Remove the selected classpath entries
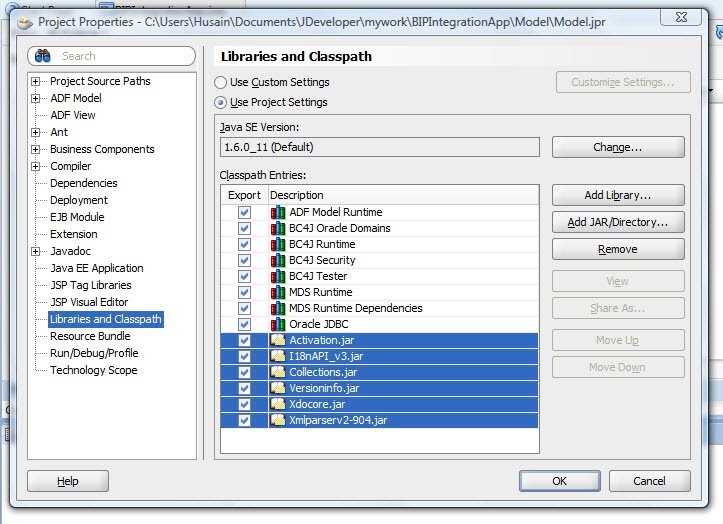This screenshot has height=524, width=723. click(x=618, y=249)
